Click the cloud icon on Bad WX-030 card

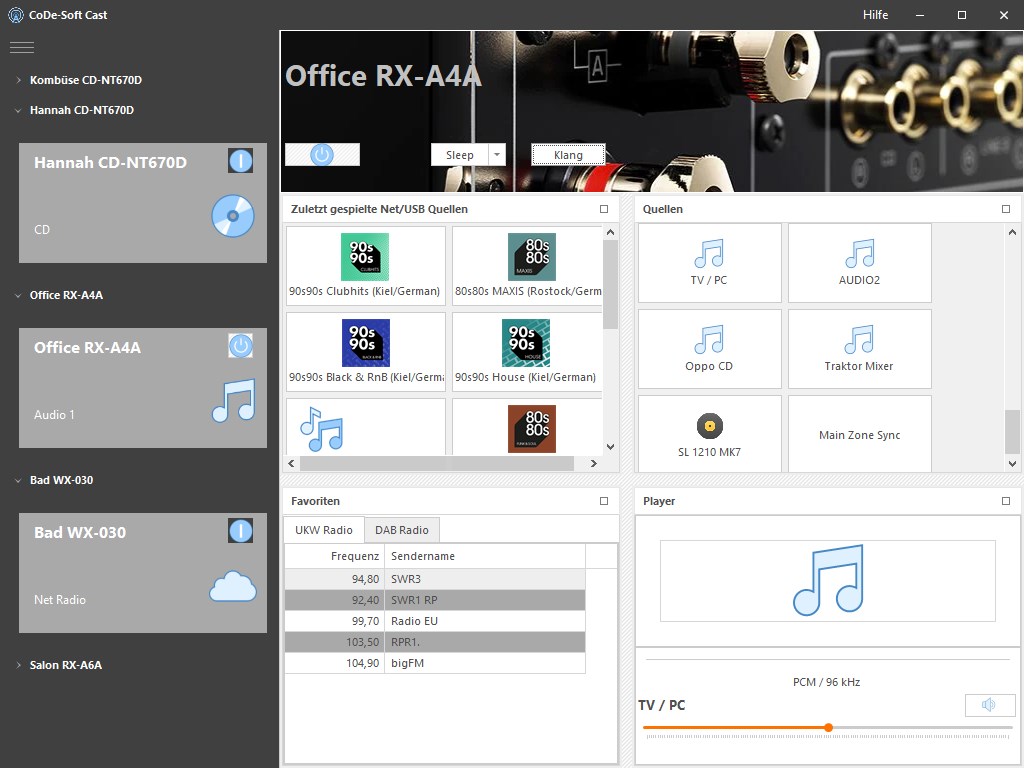tap(233, 586)
